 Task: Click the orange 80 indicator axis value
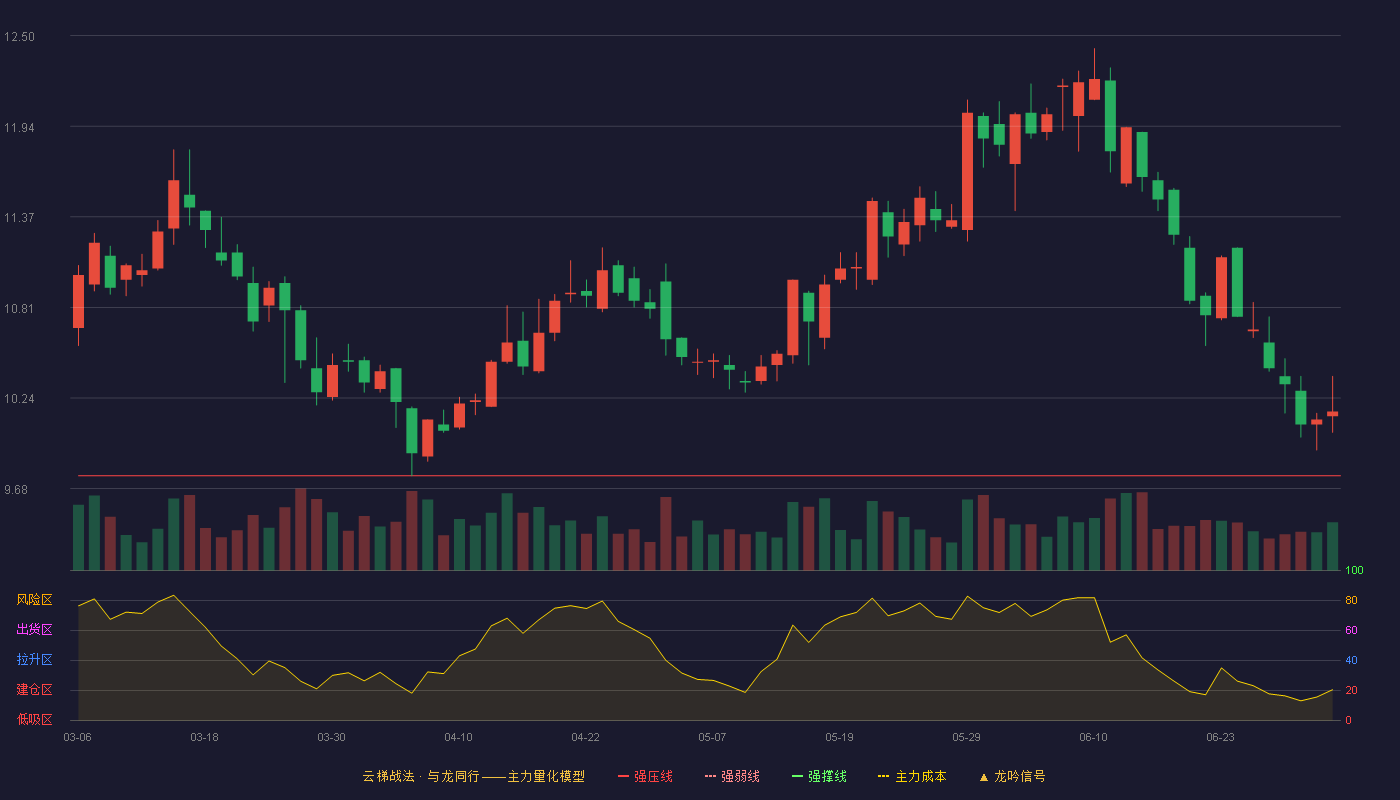pyautogui.click(x=1351, y=601)
